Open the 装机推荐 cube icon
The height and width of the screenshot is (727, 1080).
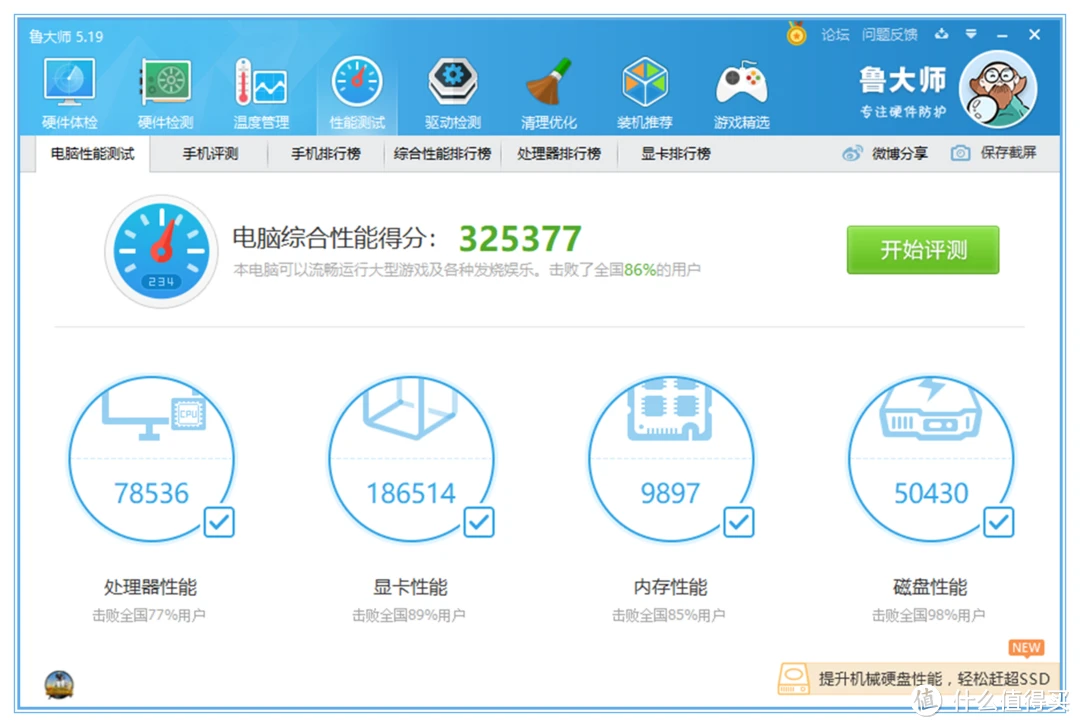coord(645,93)
